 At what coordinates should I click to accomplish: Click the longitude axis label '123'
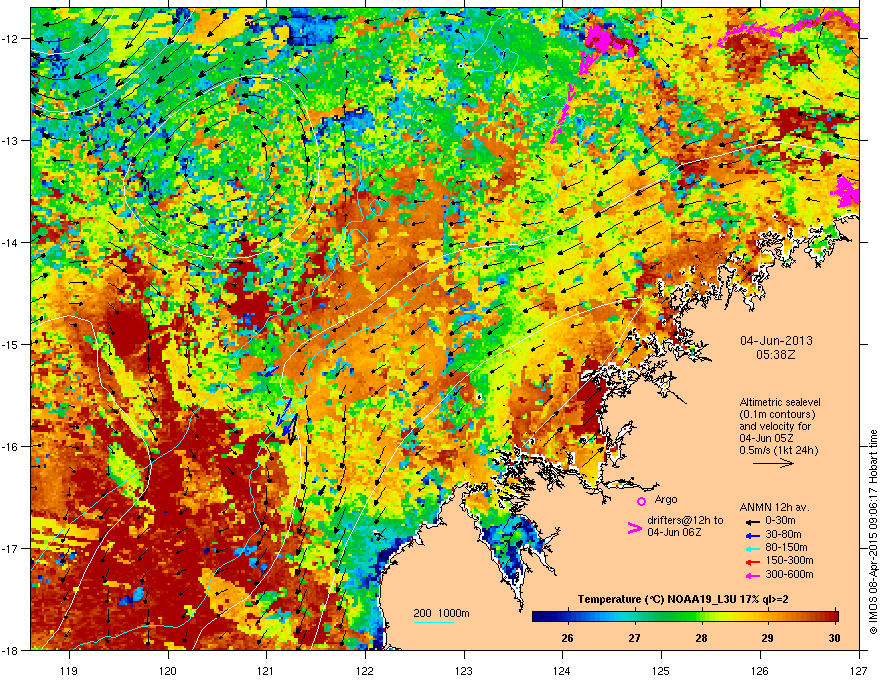(x=464, y=670)
